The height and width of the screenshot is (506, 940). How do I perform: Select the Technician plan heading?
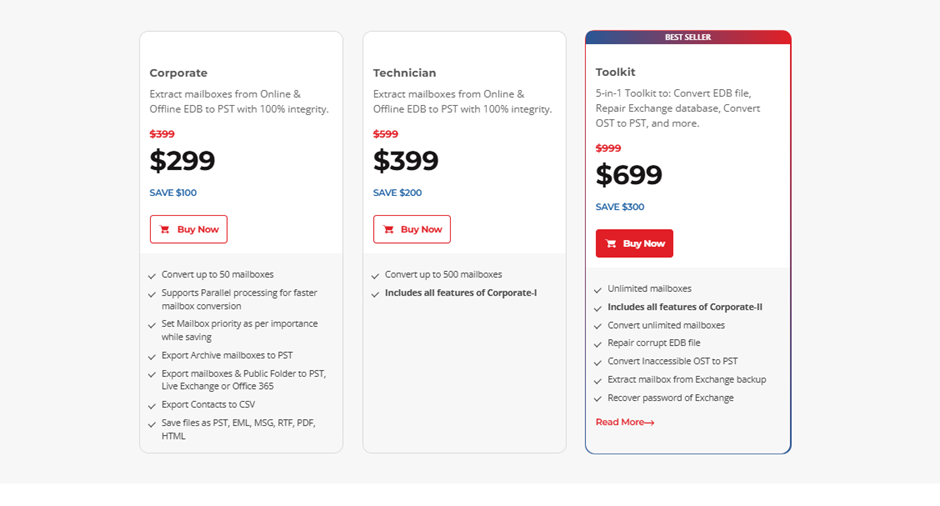405,73
